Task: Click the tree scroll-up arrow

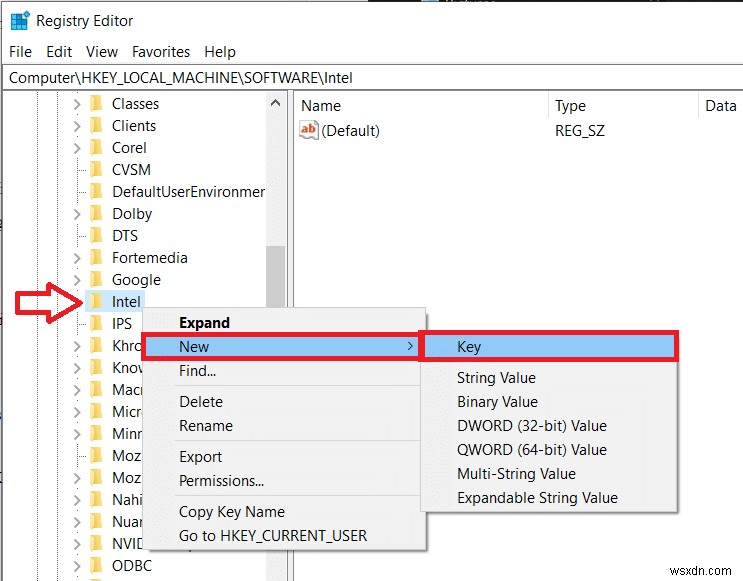Action: pos(275,103)
